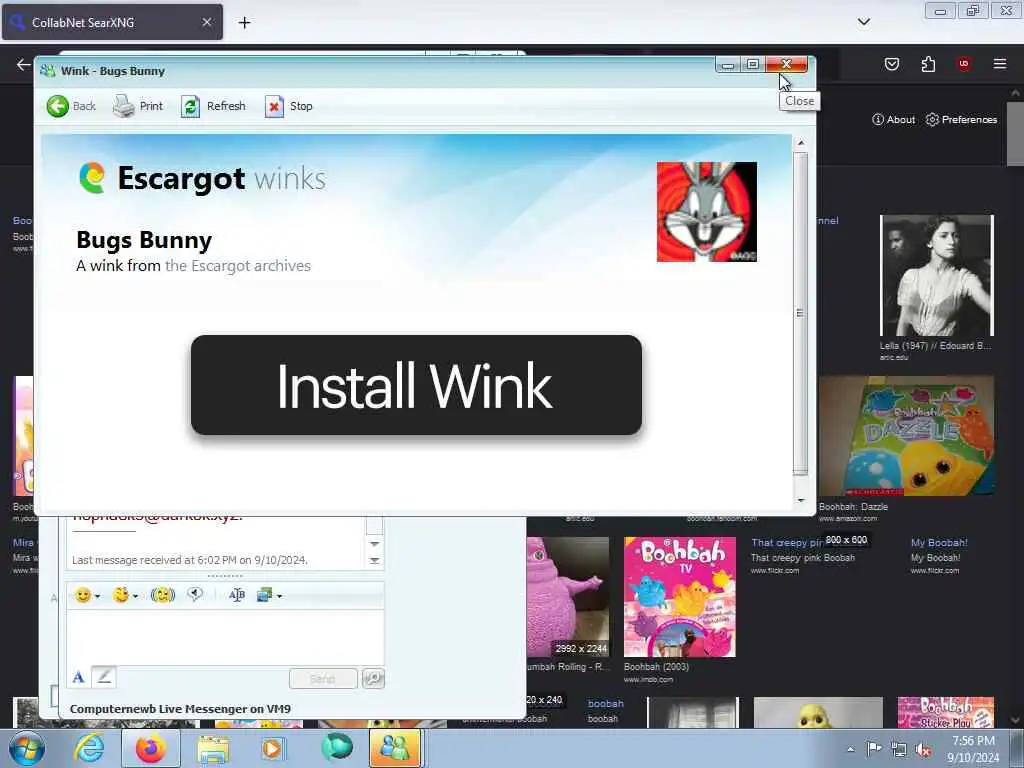Image resolution: width=1024 pixels, height=768 pixels.
Task: Click the background picture icon in Messenger
Action: (264, 595)
